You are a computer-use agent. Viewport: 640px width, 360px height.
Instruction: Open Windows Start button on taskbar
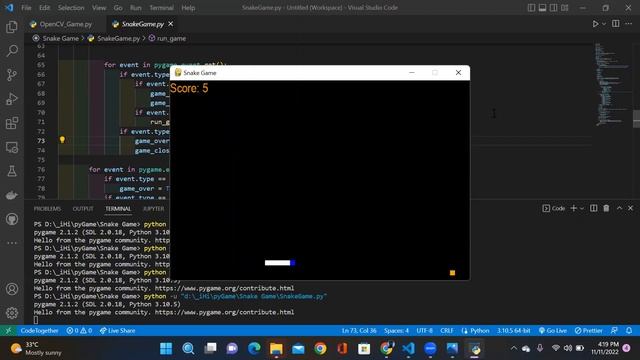pyautogui.click(x=166, y=349)
